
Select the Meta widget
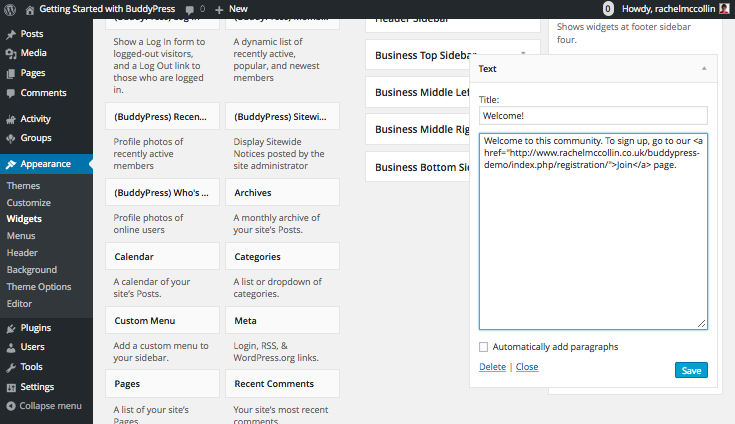coord(282,320)
